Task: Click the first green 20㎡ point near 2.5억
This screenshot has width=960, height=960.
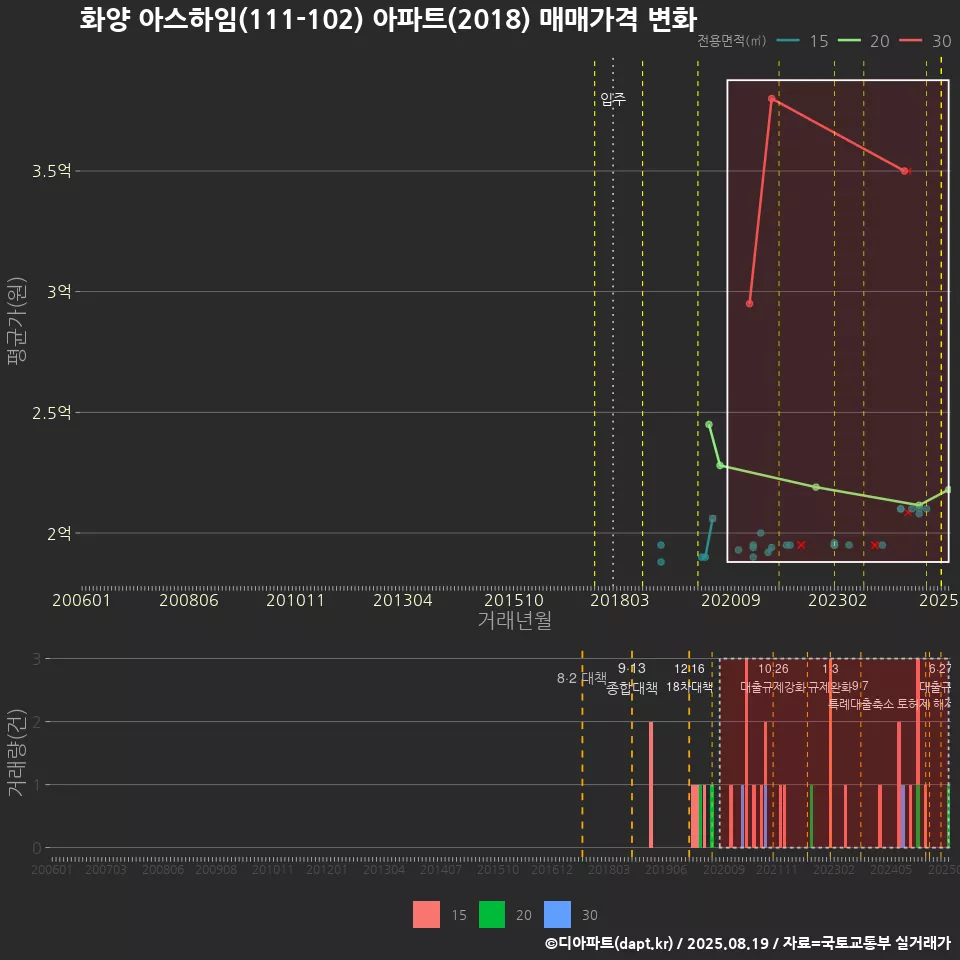Action: (709, 424)
